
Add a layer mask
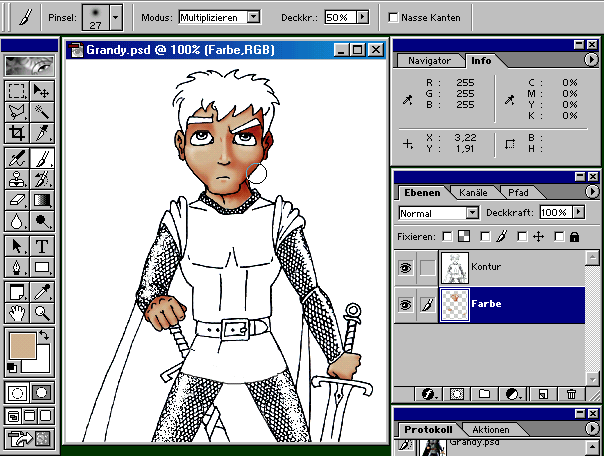point(456,394)
